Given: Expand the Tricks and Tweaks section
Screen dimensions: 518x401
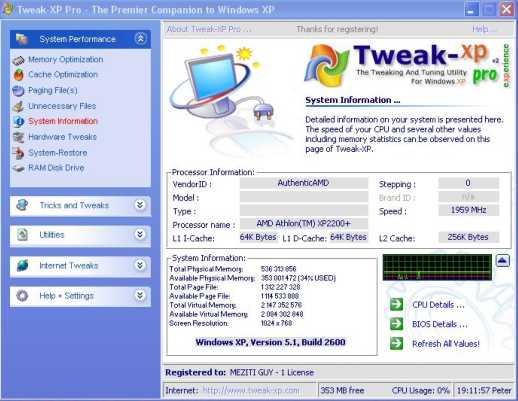Looking at the screenshot, I should pyautogui.click(x=140, y=205).
